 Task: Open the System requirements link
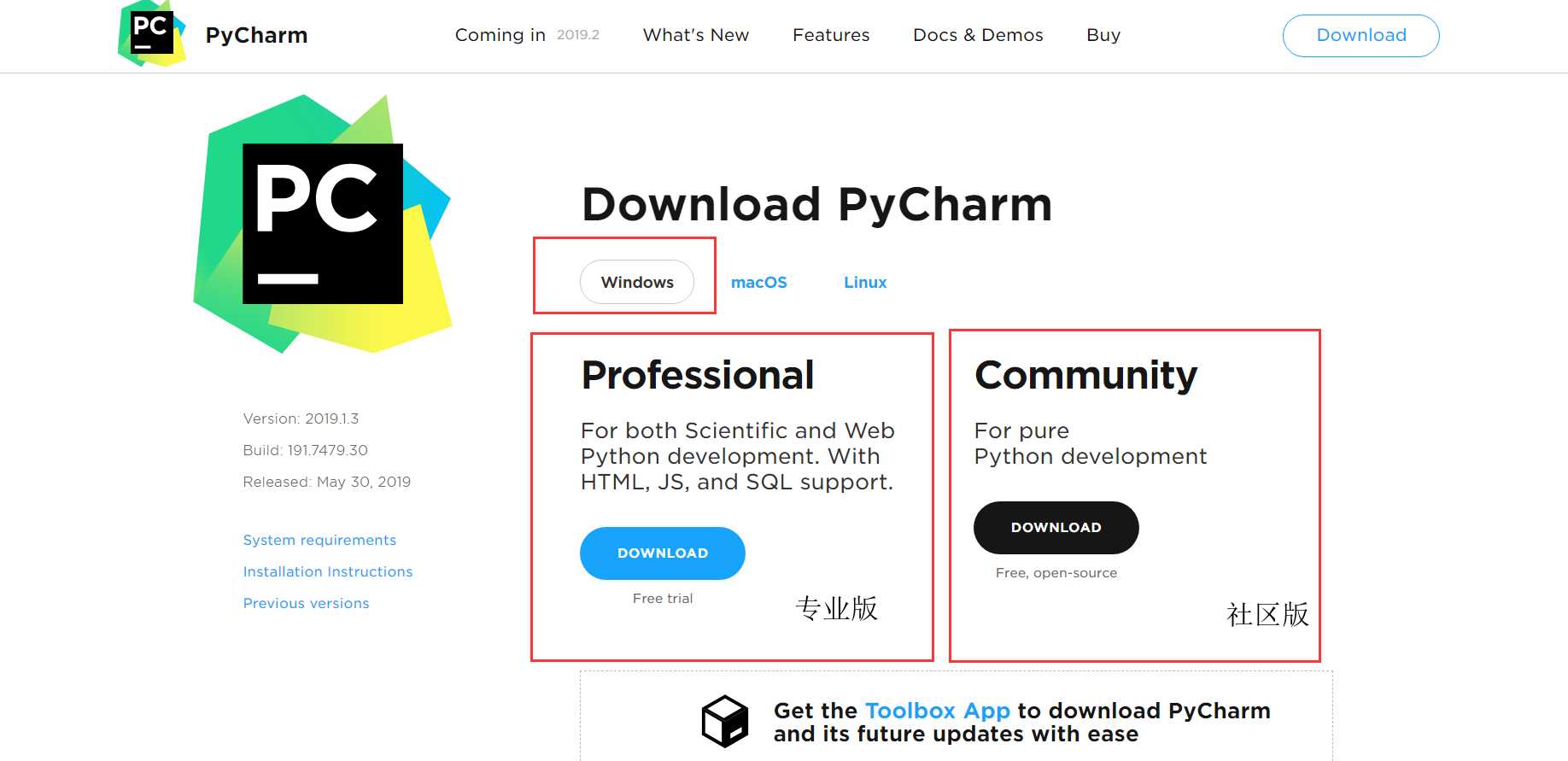[x=319, y=540]
